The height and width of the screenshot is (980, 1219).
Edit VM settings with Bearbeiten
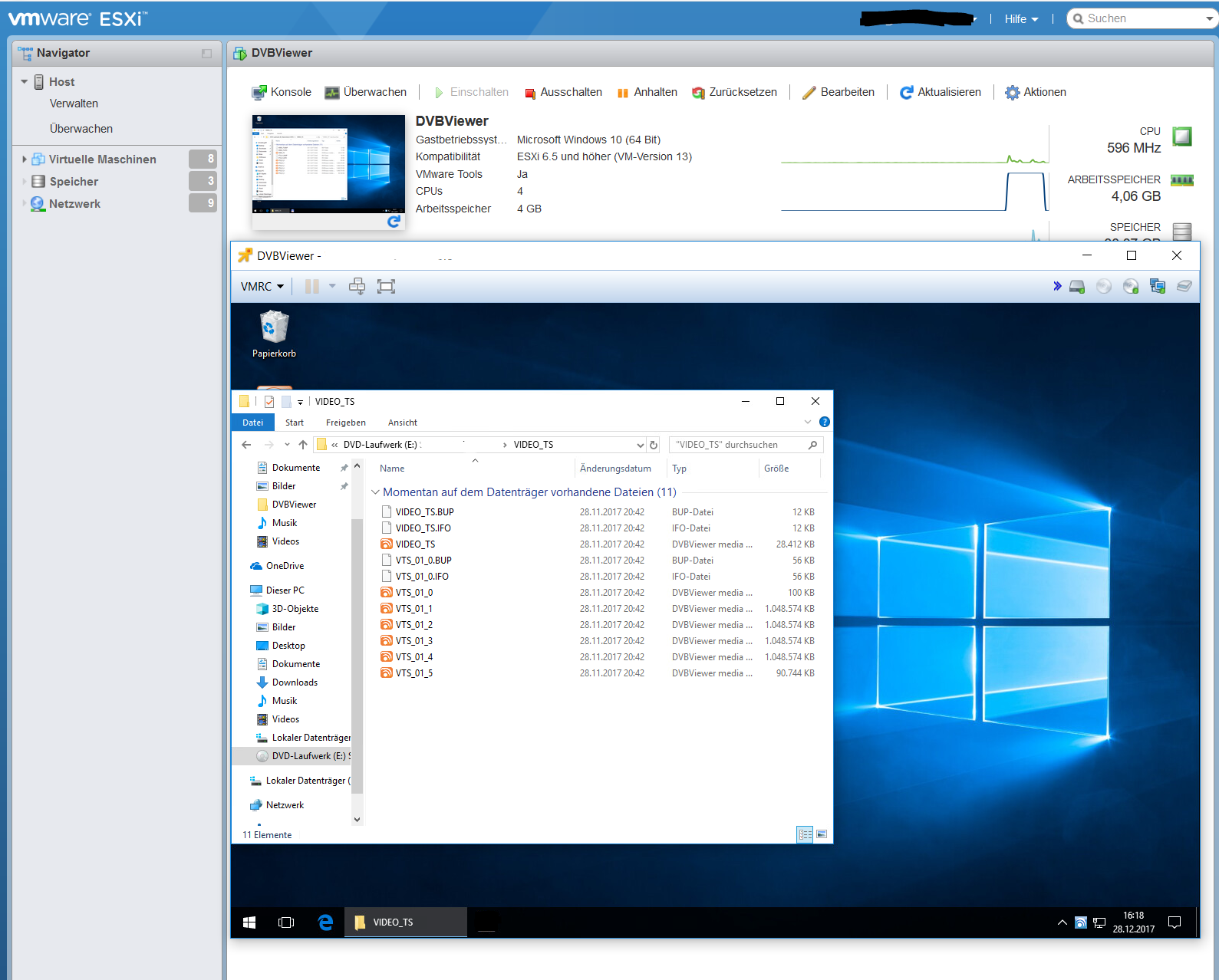tap(838, 92)
